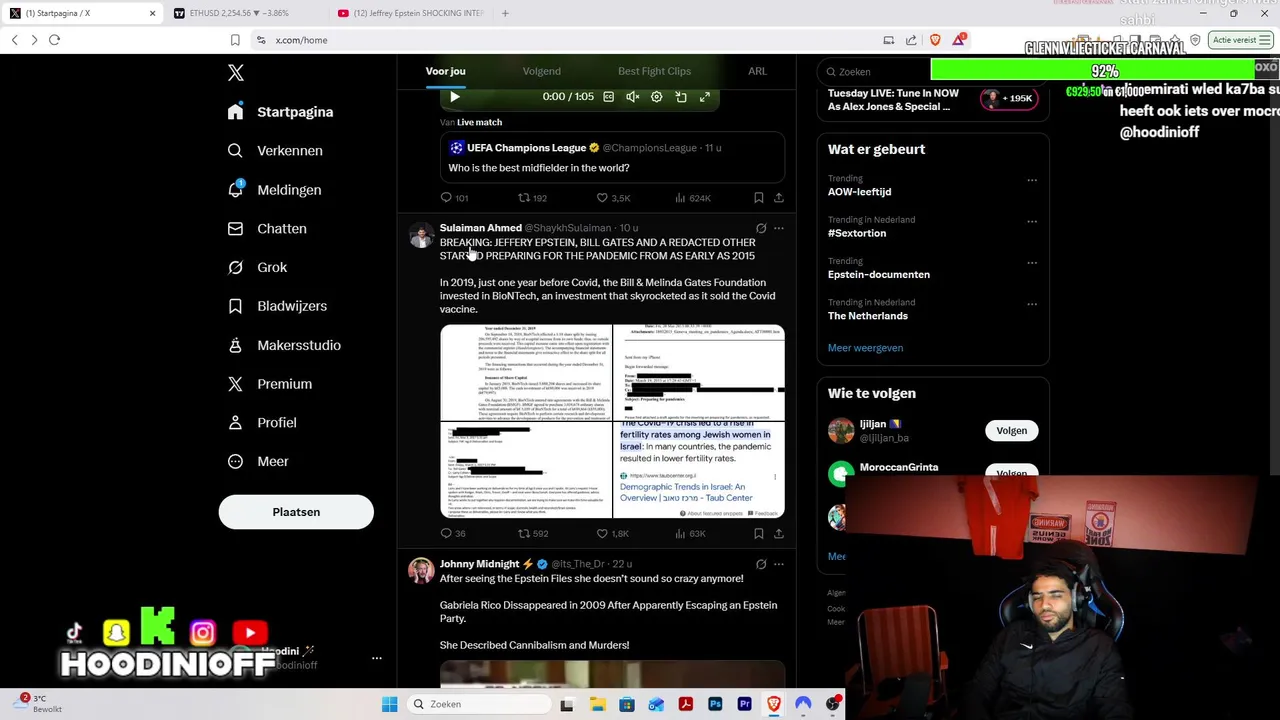Open video settings gear icon
1280x720 pixels.
coord(656,97)
